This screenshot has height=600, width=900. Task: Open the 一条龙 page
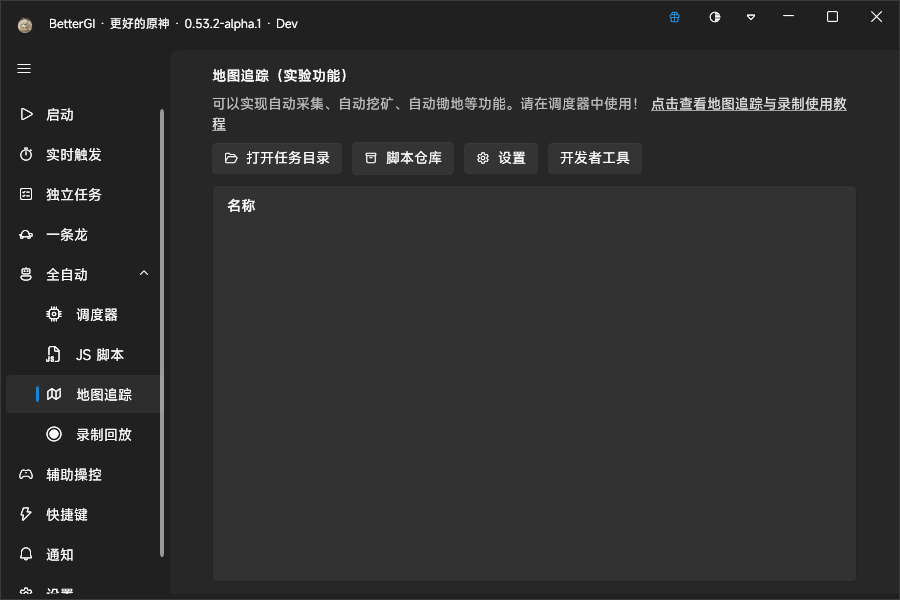83,235
